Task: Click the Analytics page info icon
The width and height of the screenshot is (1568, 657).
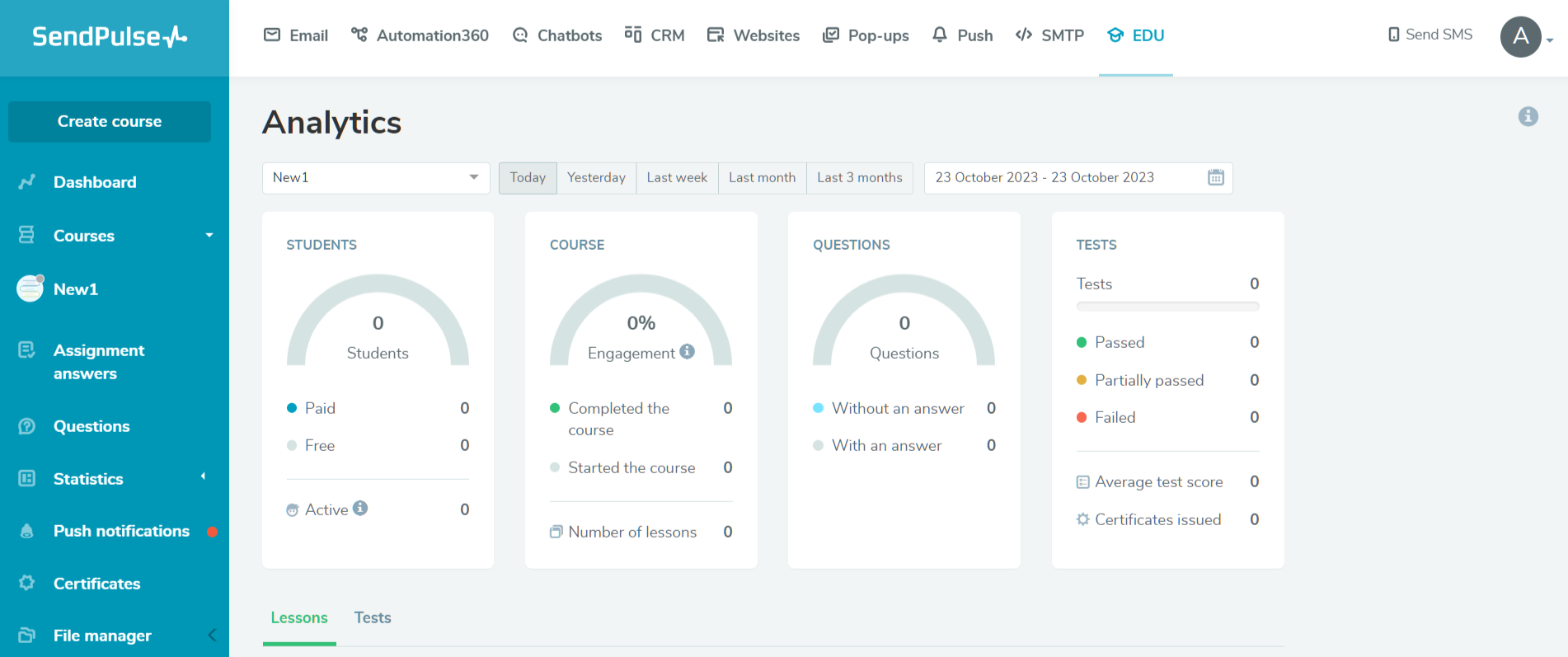Action: tap(1528, 116)
